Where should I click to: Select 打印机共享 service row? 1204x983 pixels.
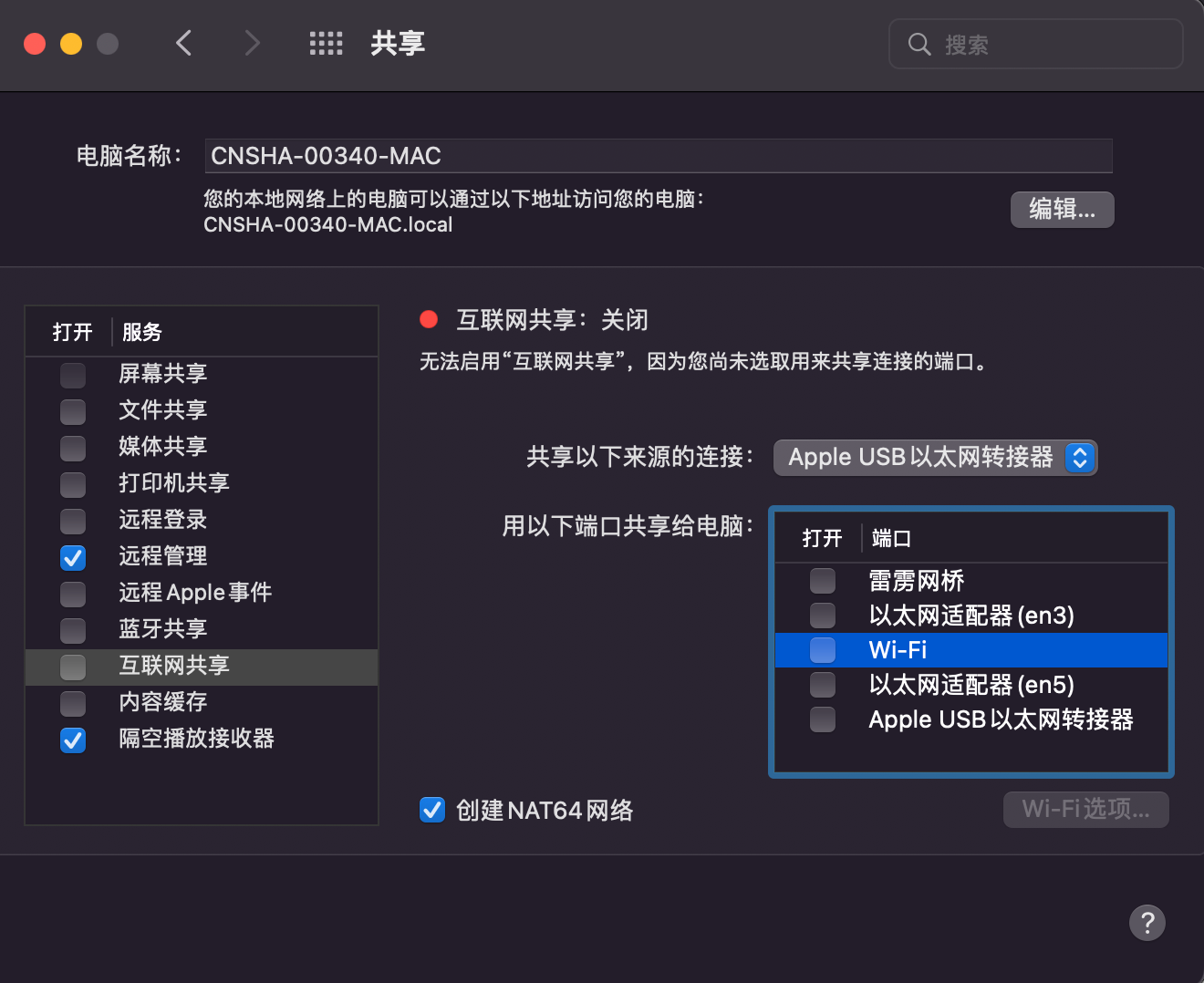click(202, 483)
